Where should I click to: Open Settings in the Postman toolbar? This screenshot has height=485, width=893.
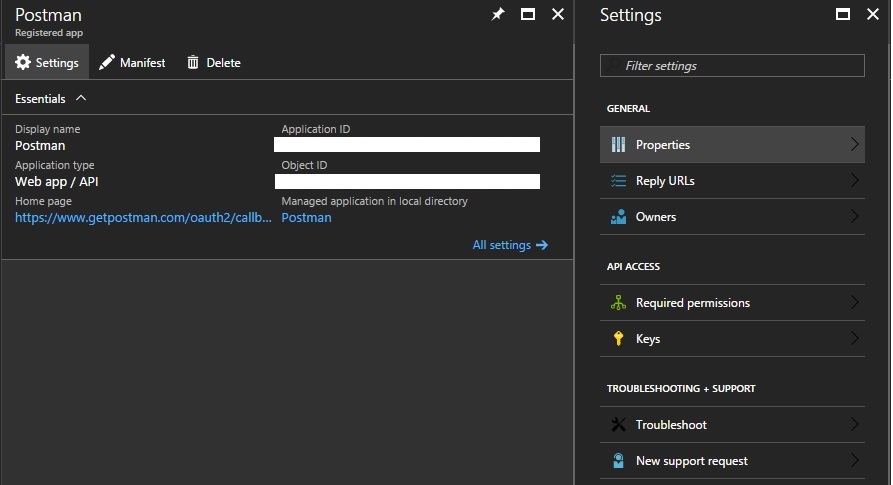(x=47, y=62)
